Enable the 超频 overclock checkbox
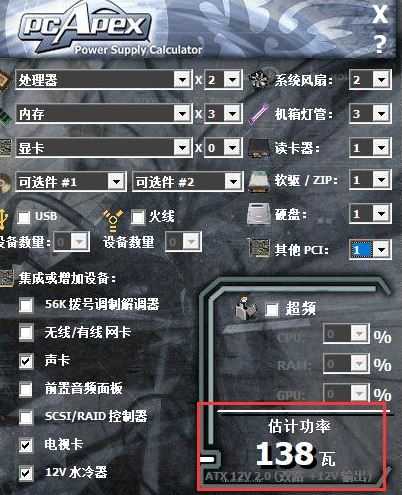The width and height of the screenshot is (402, 495). pos(271,310)
